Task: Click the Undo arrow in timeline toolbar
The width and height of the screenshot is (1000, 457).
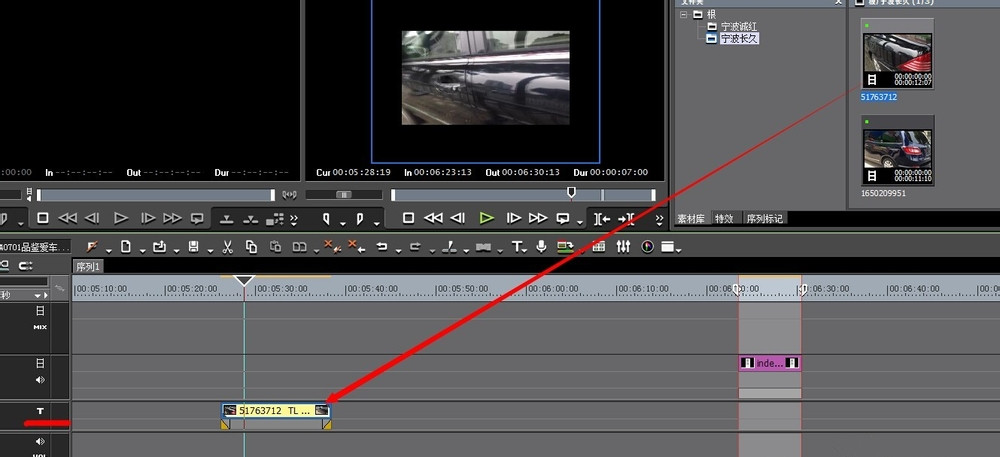Action: [x=381, y=246]
